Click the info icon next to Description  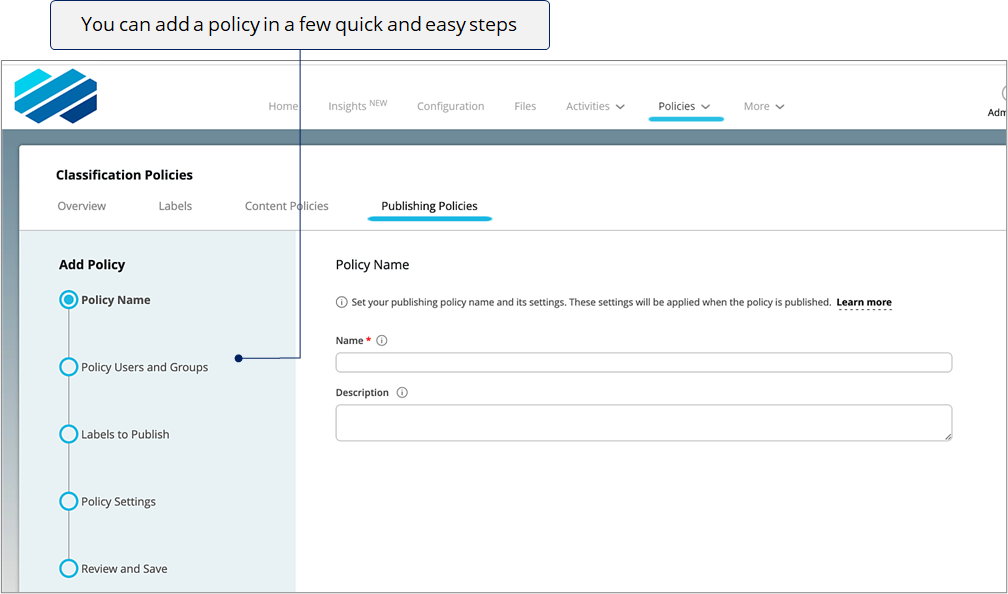[x=402, y=393]
